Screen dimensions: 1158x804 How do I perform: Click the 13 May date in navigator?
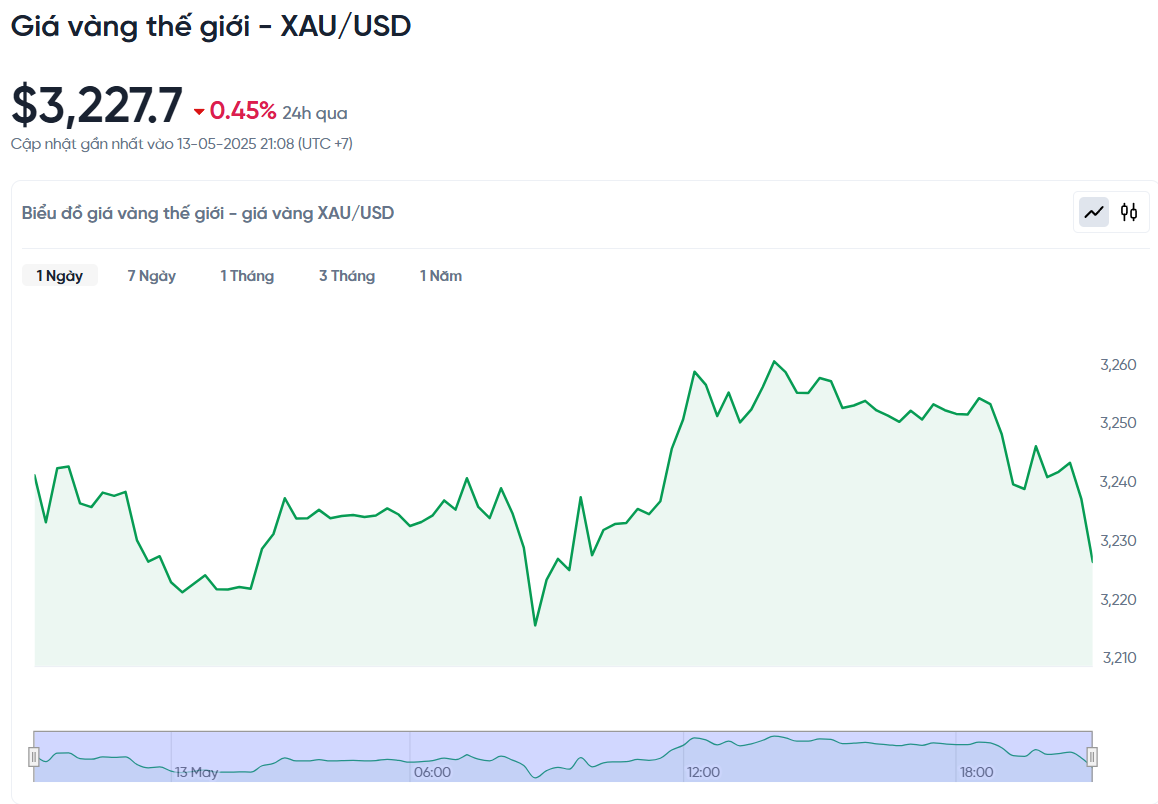coord(197,772)
